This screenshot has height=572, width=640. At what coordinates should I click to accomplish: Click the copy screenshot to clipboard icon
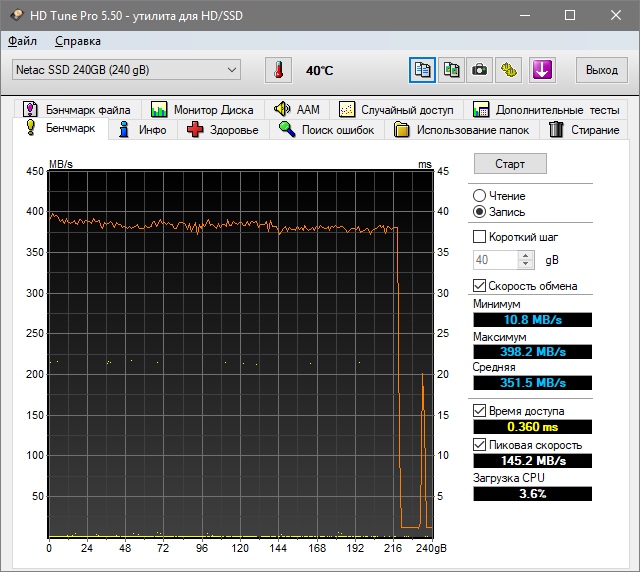(x=451, y=70)
